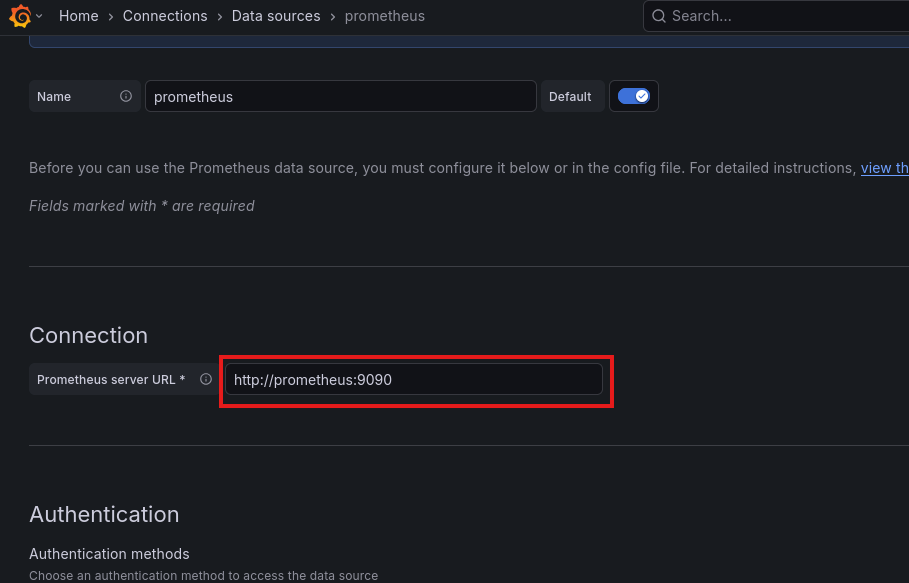Viewport: 909px width, 583px height.
Task: Click the Name field label
Action: (54, 97)
